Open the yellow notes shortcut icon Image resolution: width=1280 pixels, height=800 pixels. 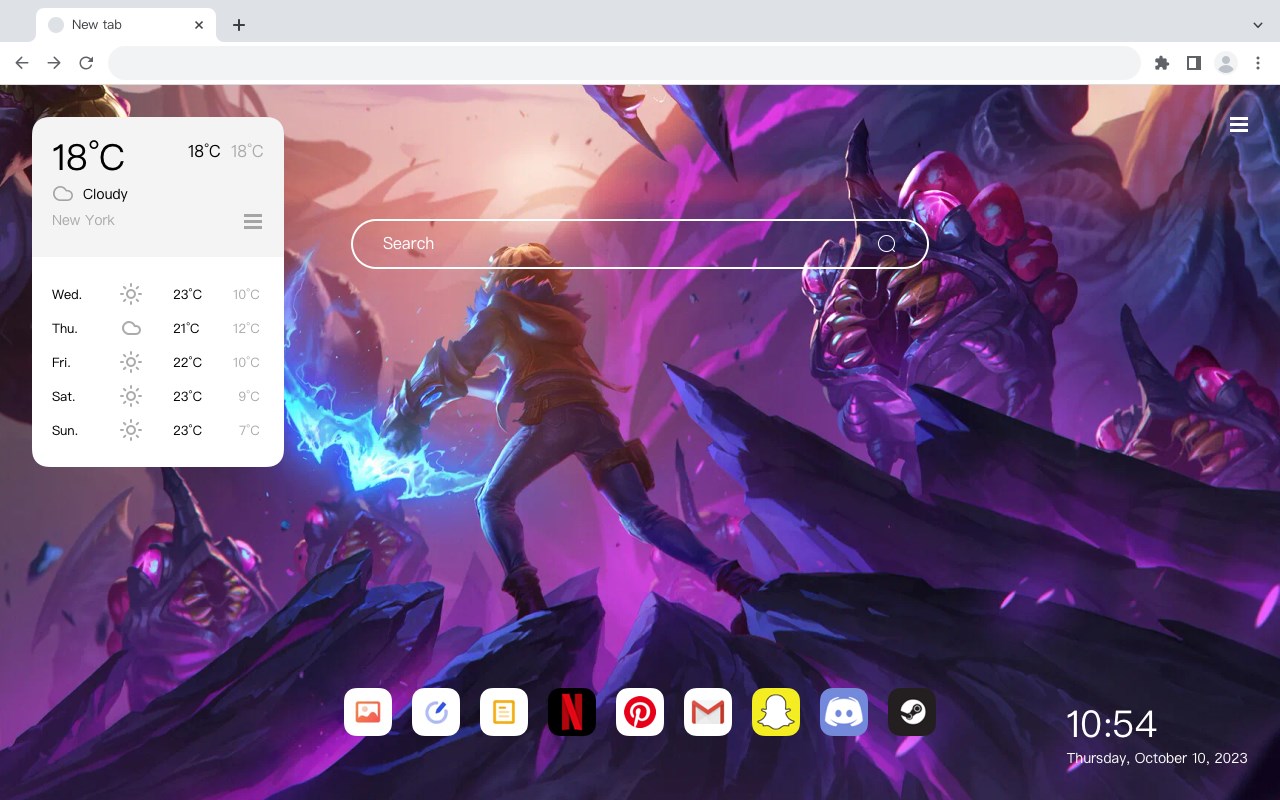504,712
